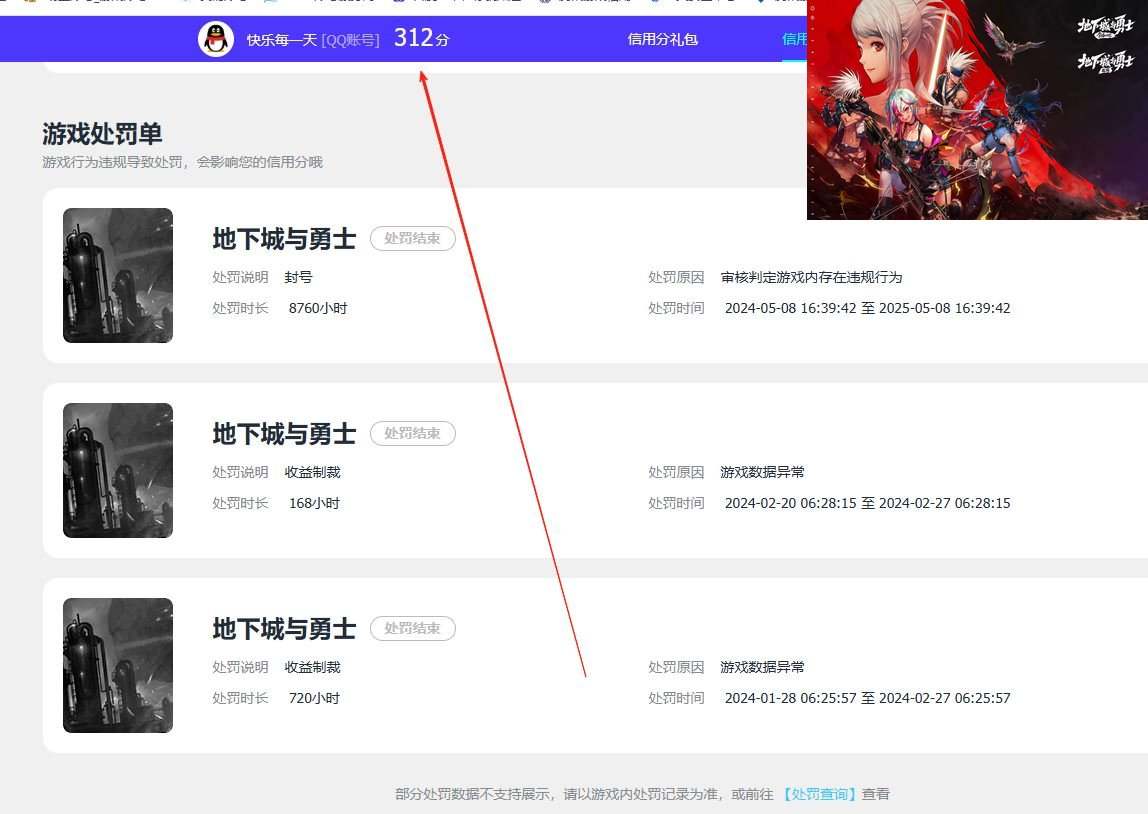Click 处罚结束 badge on the 封号 card
Image resolution: width=1148 pixels, height=814 pixels.
tap(412, 239)
